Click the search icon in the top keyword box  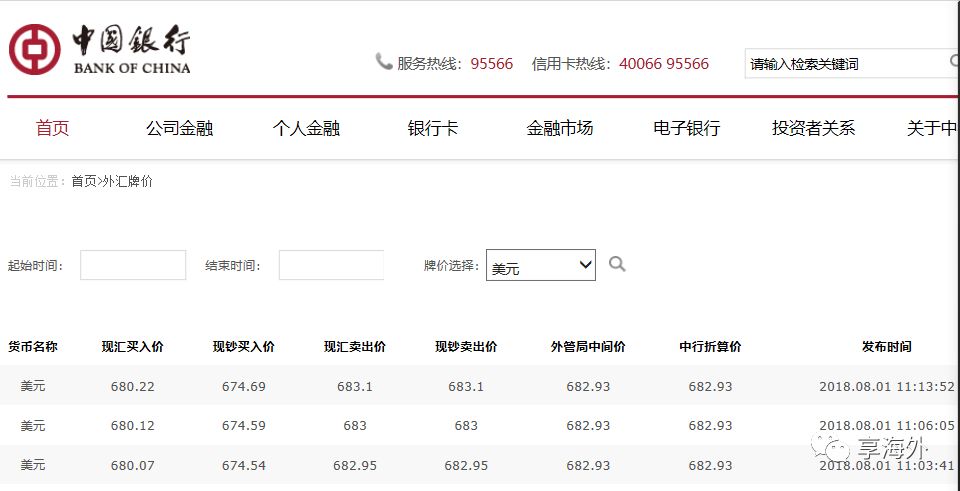(x=954, y=61)
